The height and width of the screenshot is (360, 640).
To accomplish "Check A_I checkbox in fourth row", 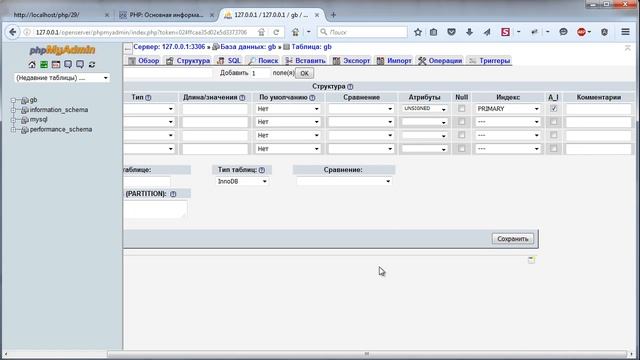I will click(553, 149).
